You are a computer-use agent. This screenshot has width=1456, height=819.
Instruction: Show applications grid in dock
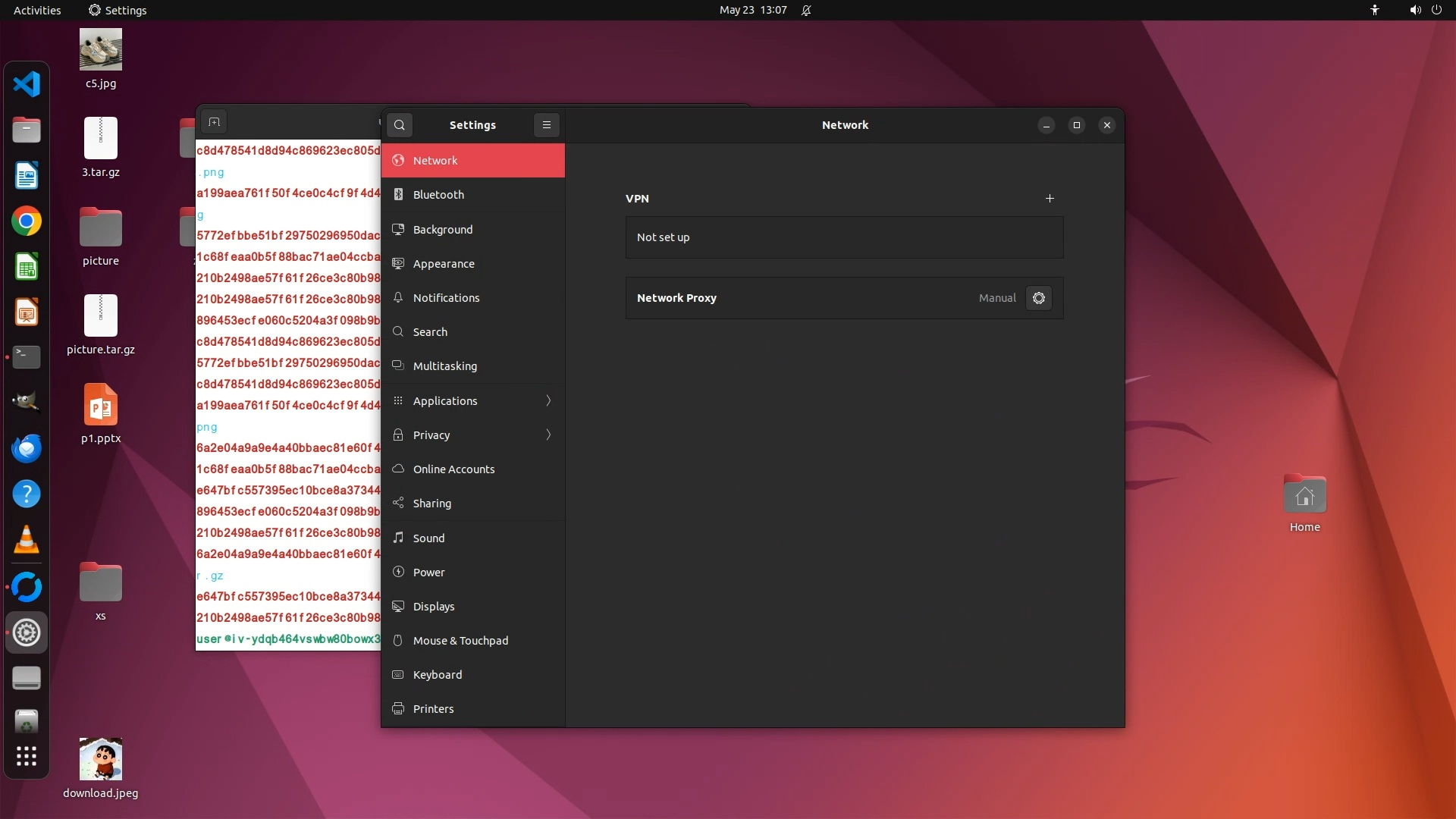pos(27,756)
